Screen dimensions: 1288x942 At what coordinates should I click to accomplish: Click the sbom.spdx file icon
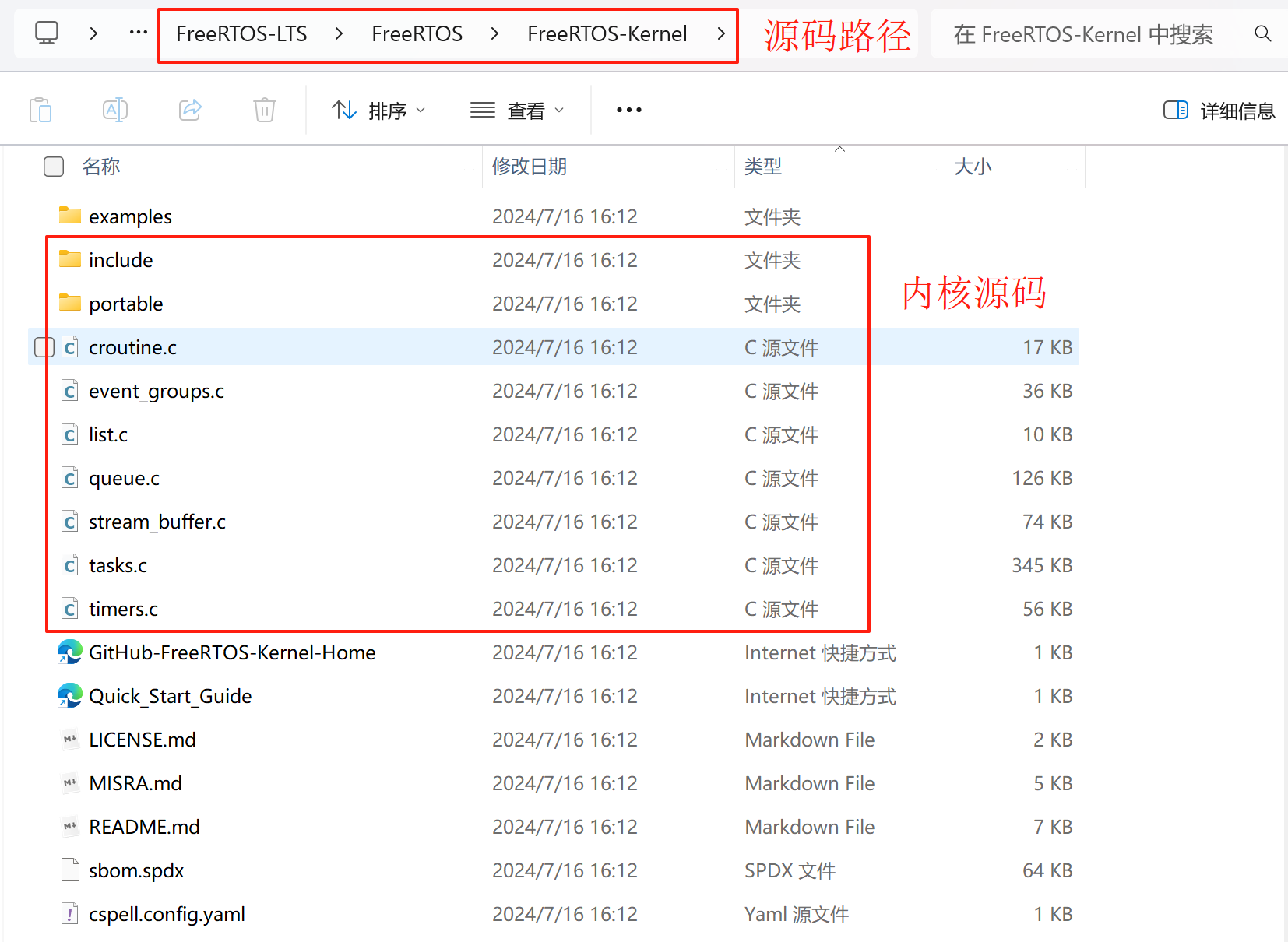70,870
